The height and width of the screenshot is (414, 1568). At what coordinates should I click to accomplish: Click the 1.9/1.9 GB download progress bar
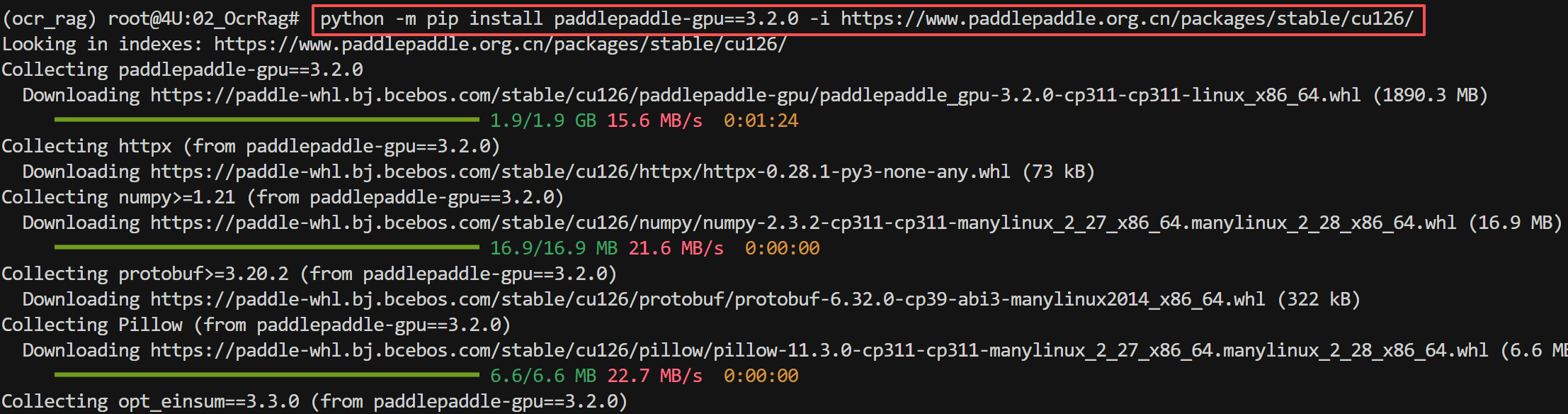267,120
